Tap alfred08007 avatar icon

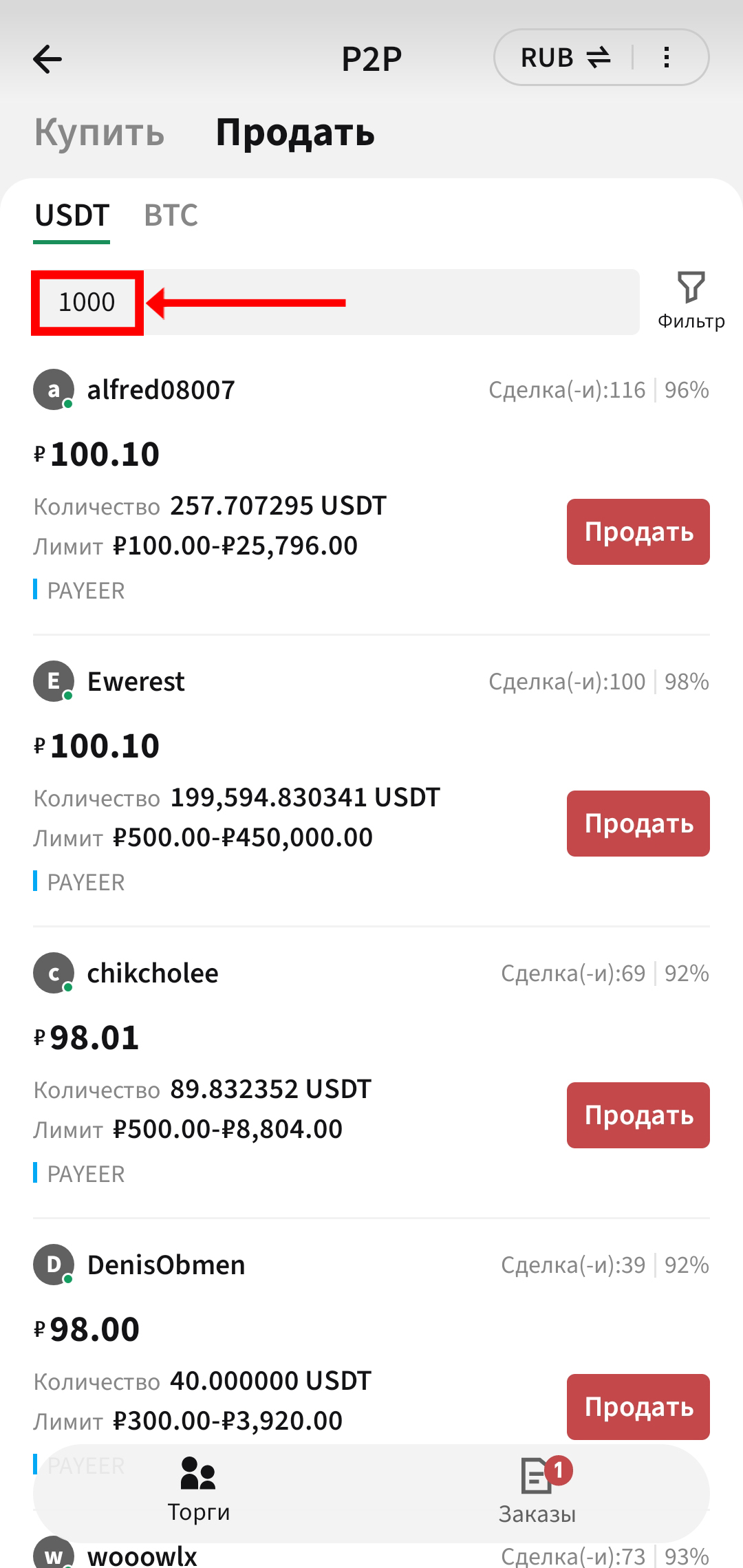click(x=54, y=389)
